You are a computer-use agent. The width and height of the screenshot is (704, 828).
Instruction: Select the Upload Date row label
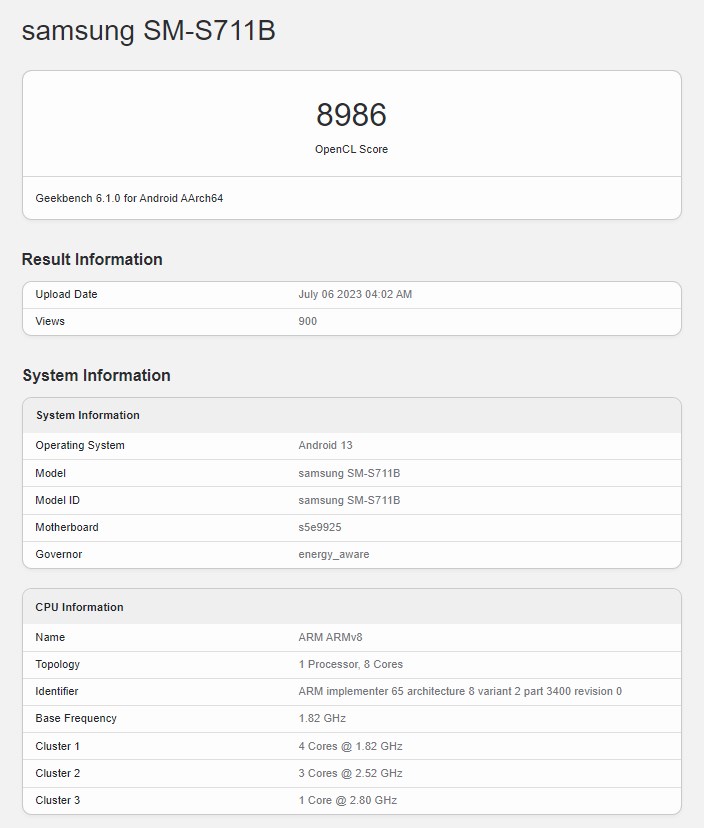click(66, 294)
